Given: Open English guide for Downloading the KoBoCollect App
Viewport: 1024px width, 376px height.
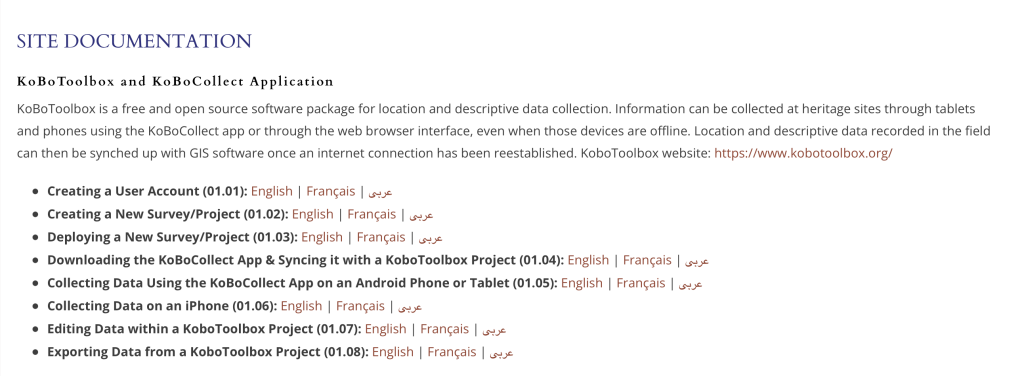Looking at the screenshot, I should tap(588, 260).
